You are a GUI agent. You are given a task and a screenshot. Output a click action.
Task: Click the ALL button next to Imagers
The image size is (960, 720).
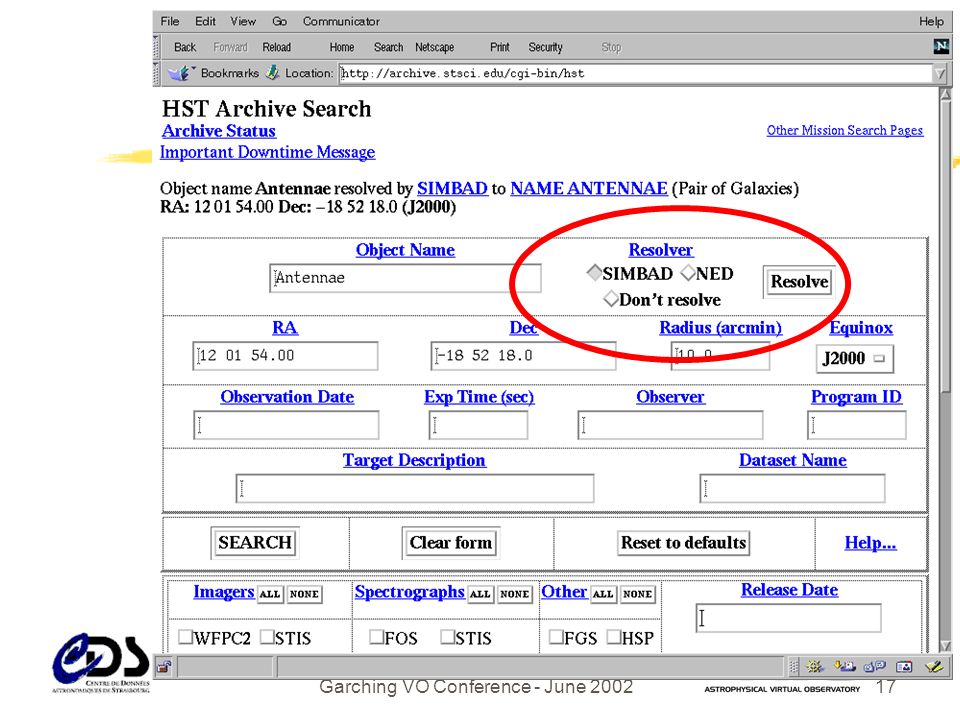pyautogui.click(x=269, y=594)
